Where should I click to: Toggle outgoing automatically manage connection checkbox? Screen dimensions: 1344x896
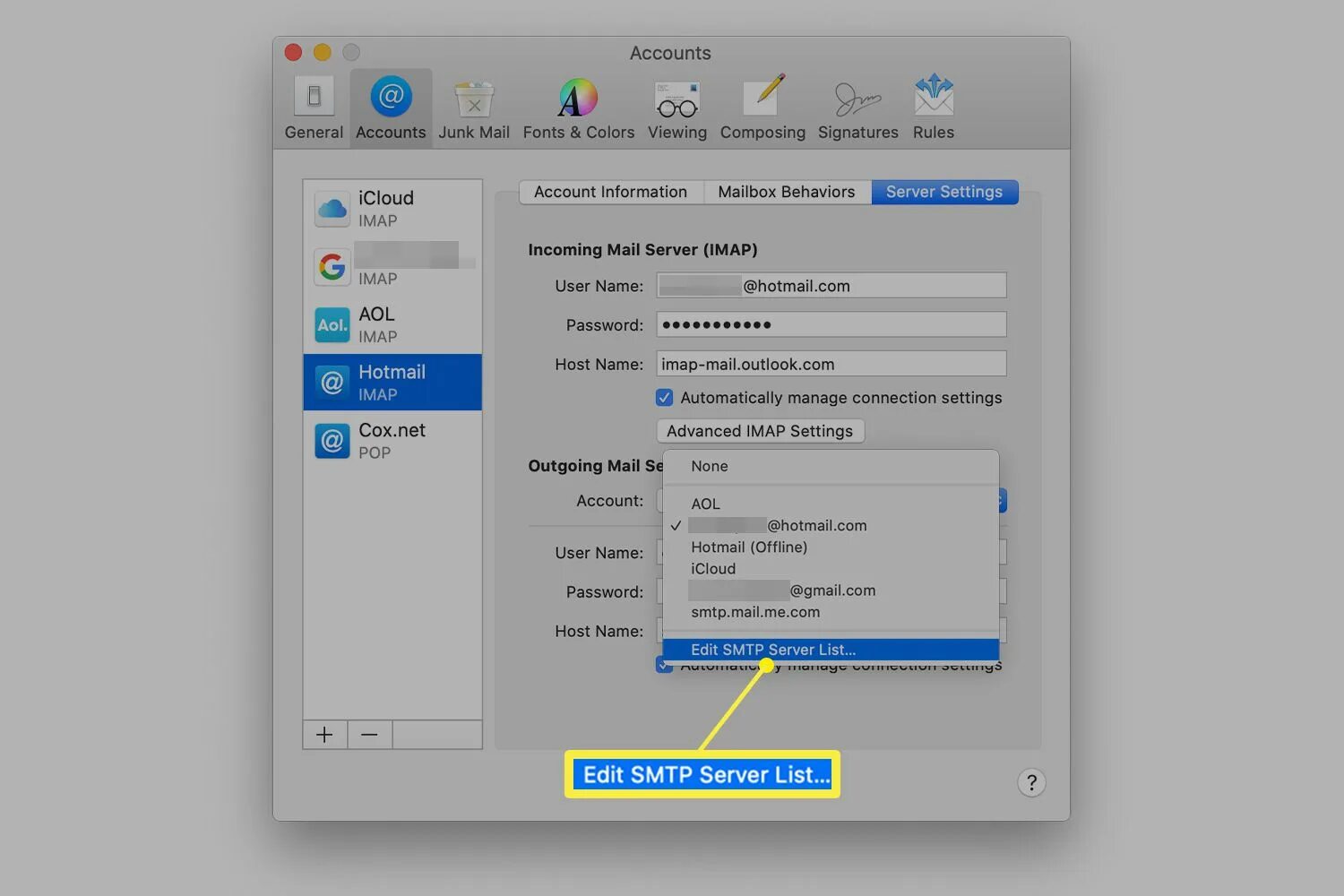pos(663,666)
